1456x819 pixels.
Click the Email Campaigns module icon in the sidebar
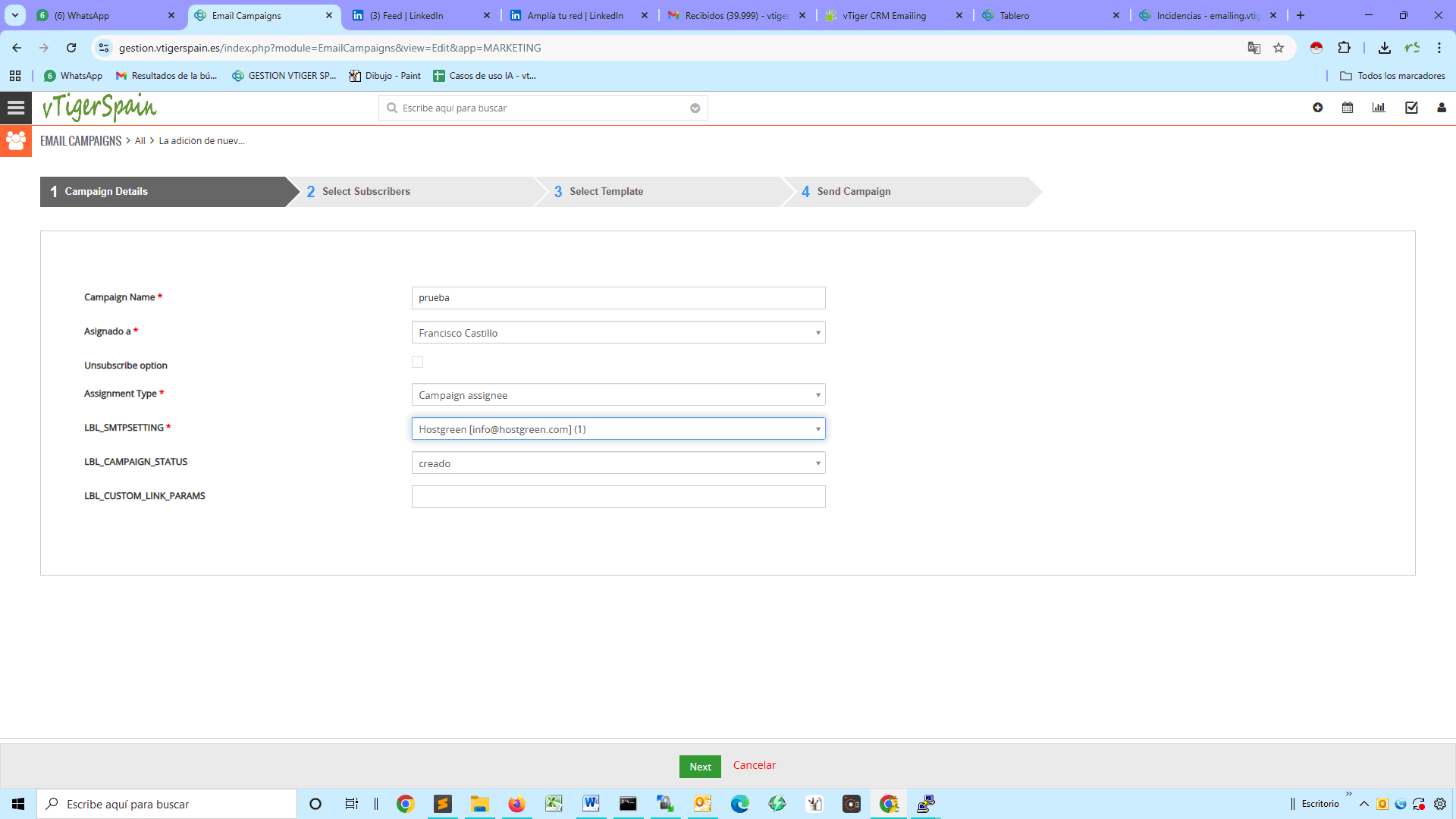[16, 140]
